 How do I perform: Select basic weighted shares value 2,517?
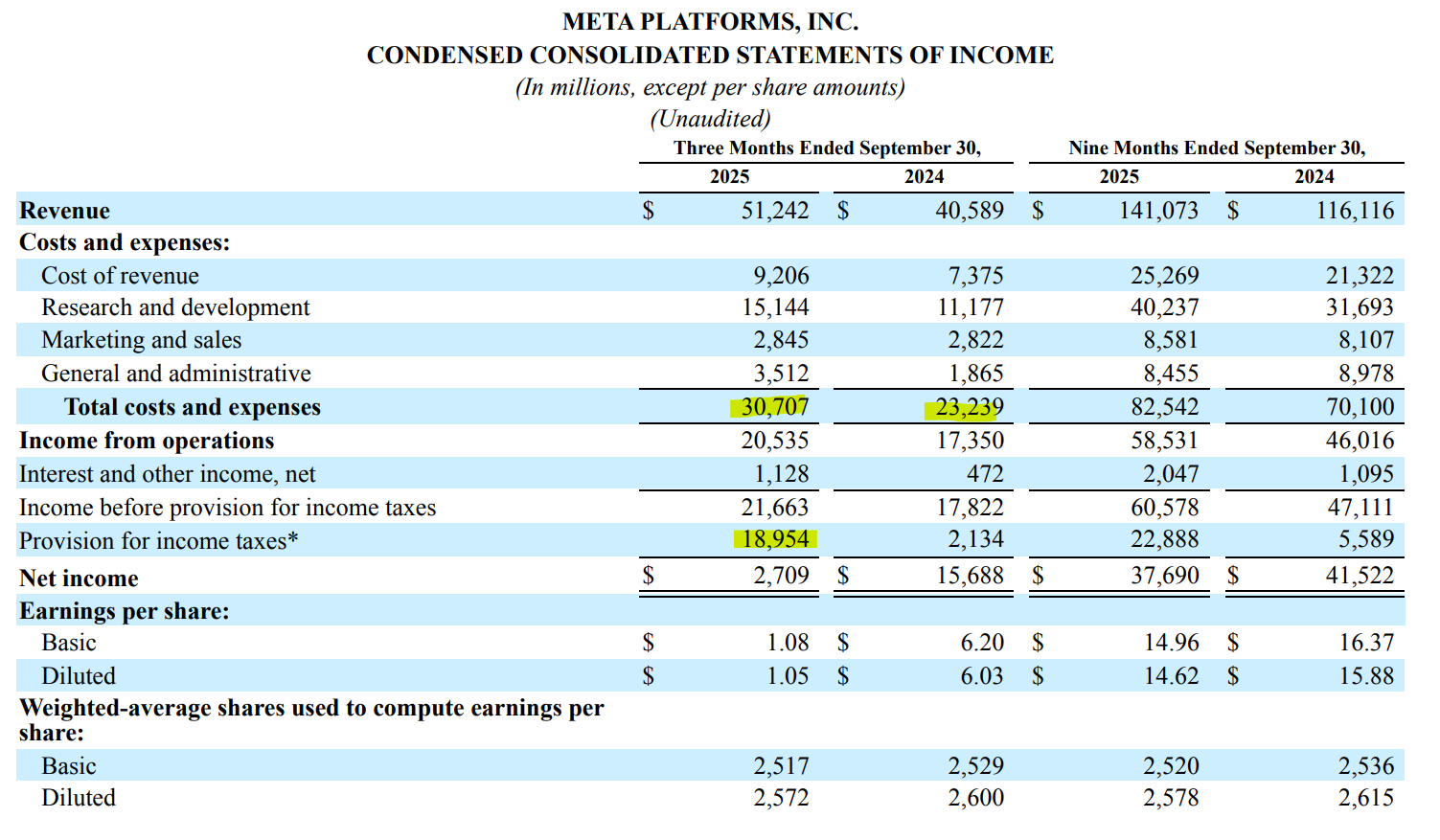pos(781,766)
